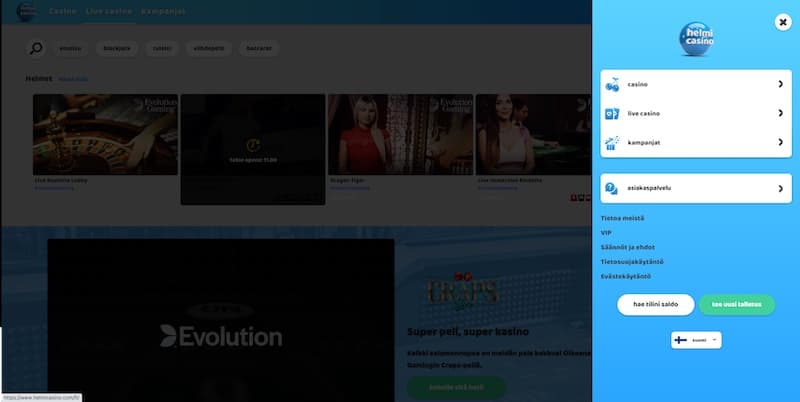Click the dark Table opens card
The image size is (800, 402).
[253, 149]
